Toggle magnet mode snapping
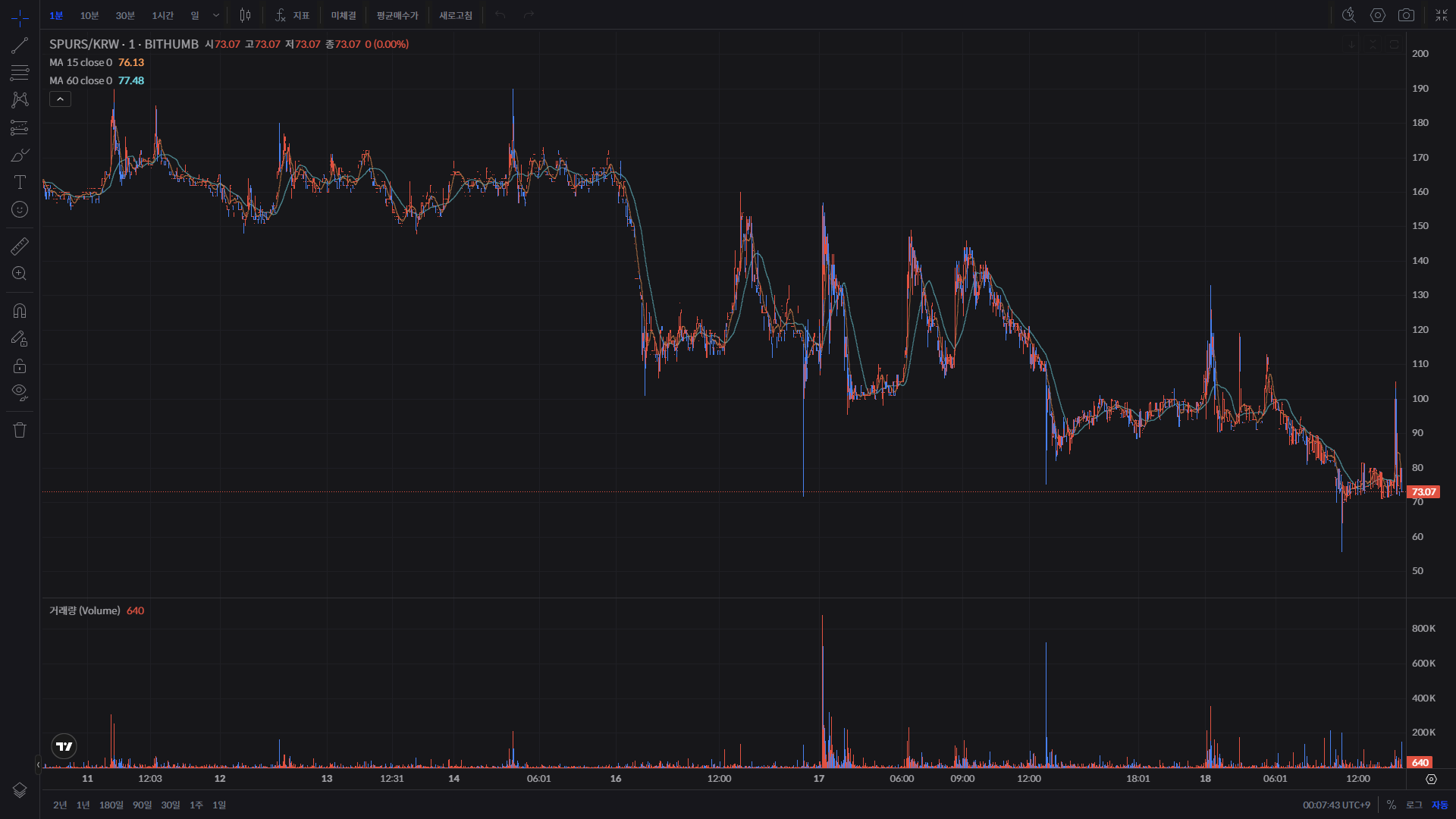Image resolution: width=1456 pixels, height=819 pixels. tap(20, 311)
